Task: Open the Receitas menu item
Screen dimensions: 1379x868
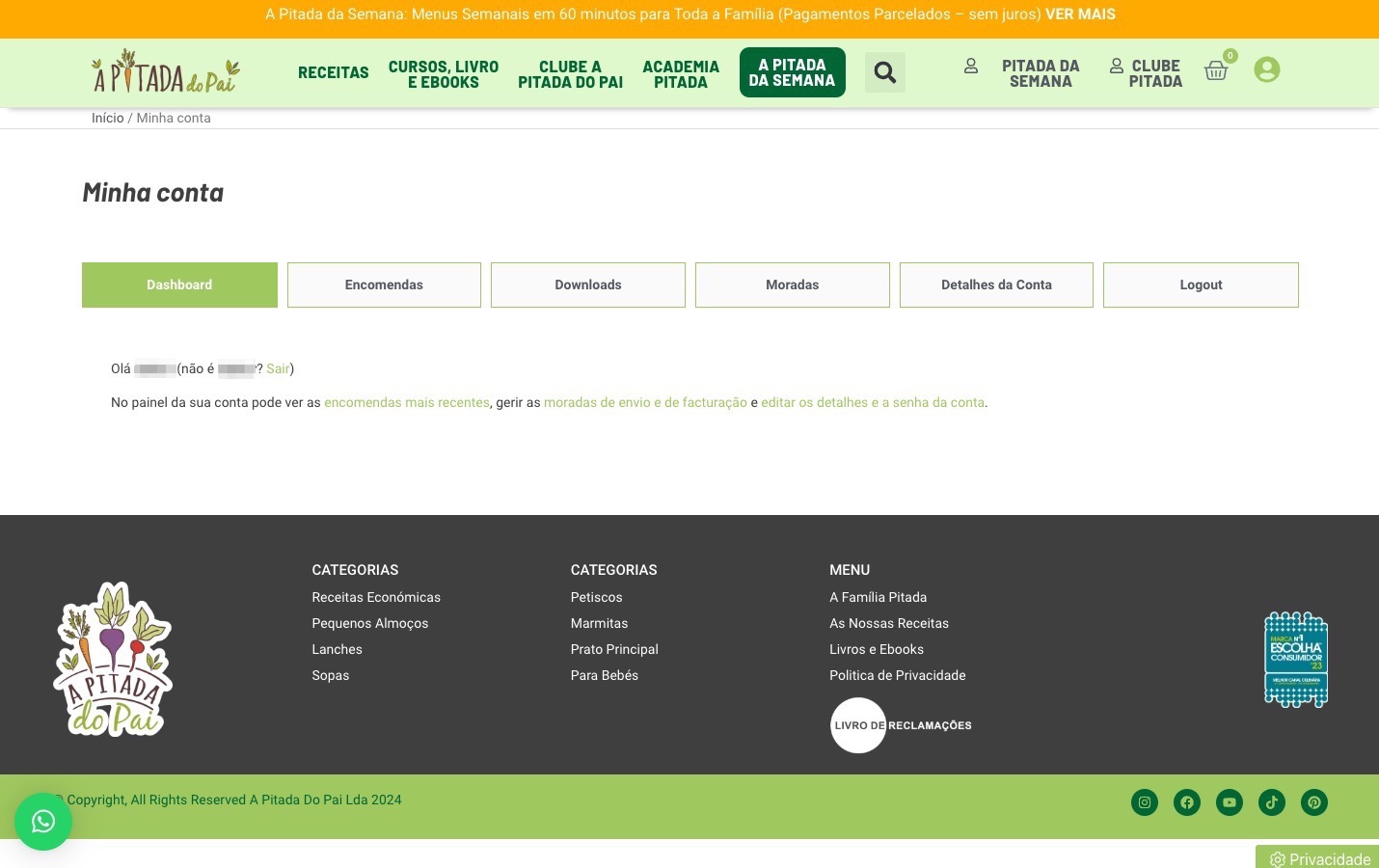Action: point(333,73)
